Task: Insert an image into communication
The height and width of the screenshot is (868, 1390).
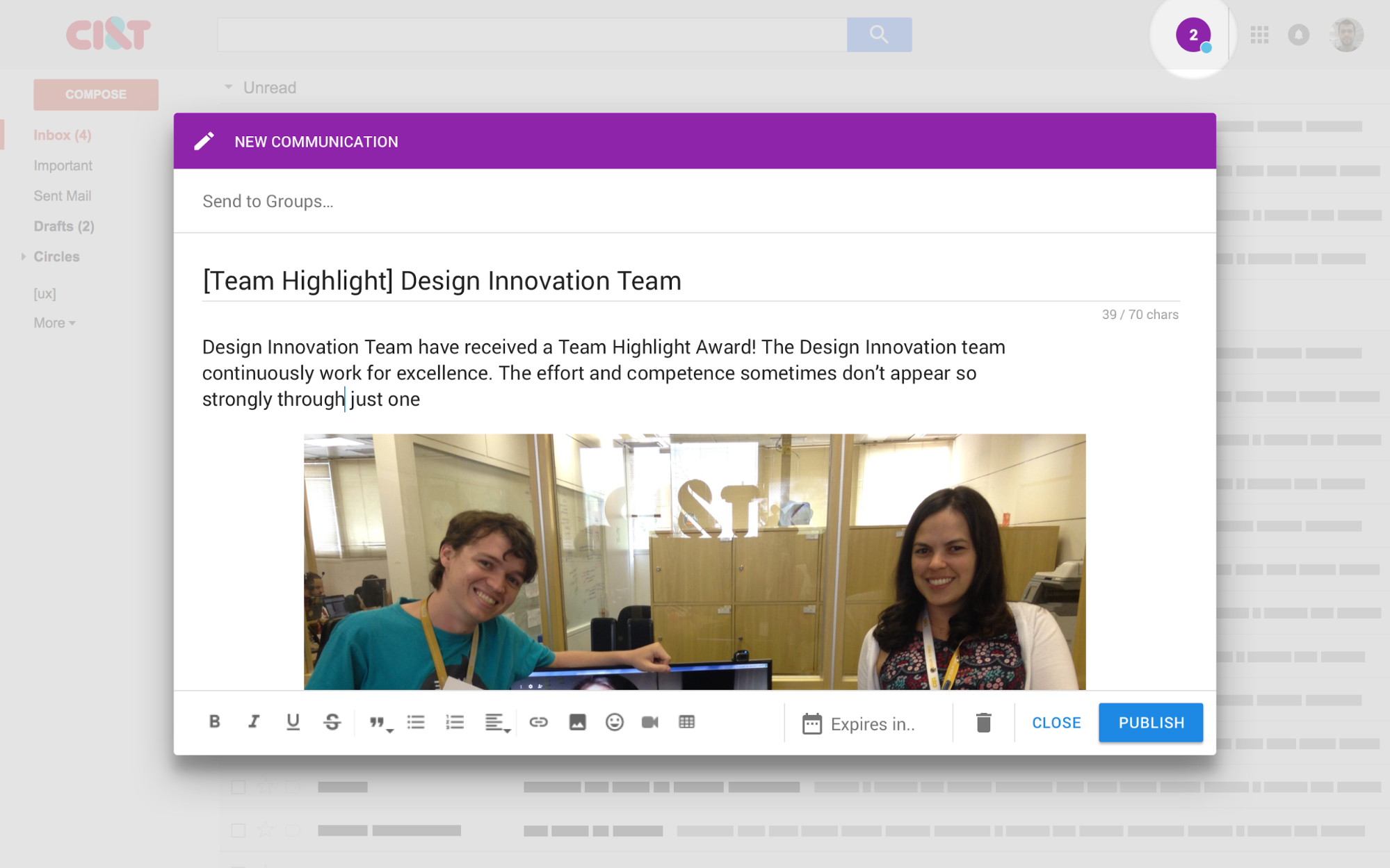Action: click(x=577, y=722)
